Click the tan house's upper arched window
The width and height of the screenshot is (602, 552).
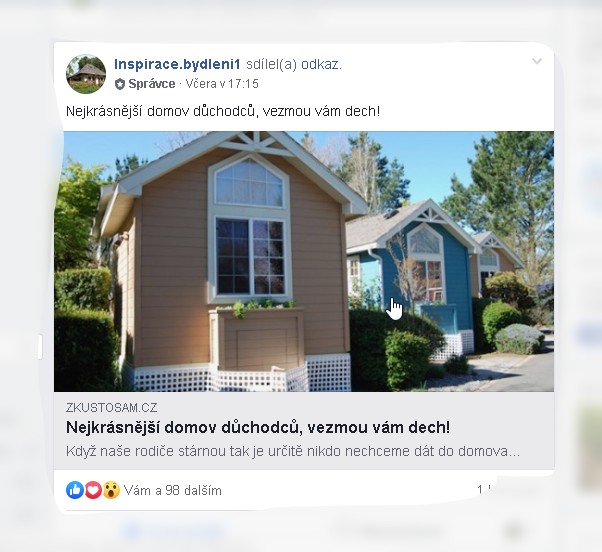[249, 182]
